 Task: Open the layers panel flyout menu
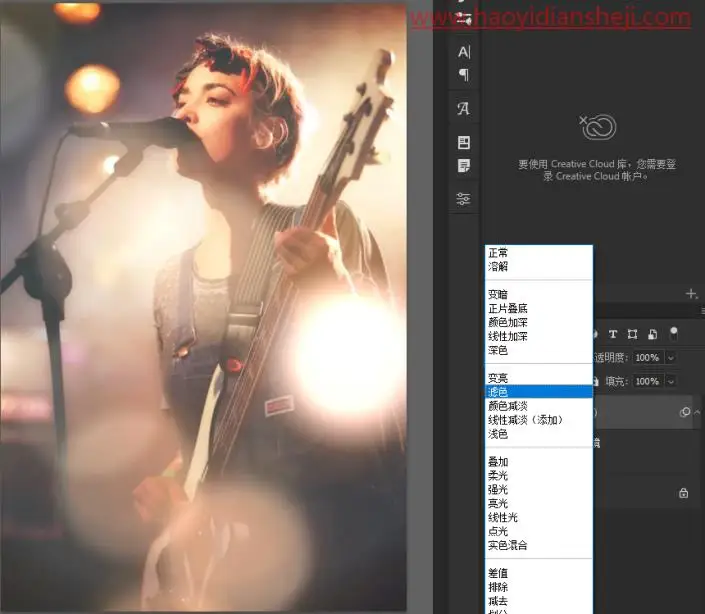pyautogui.click(x=702, y=311)
